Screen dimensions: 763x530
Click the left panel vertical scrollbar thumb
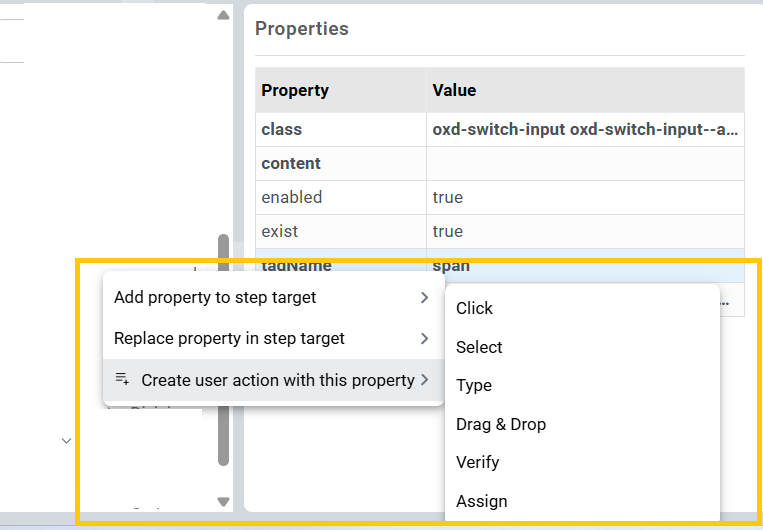223,350
